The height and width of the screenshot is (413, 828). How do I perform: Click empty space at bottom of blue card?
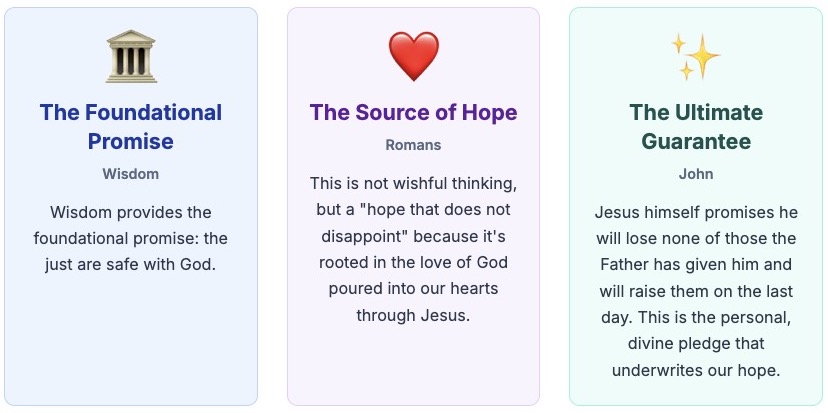(x=131, y=350)
